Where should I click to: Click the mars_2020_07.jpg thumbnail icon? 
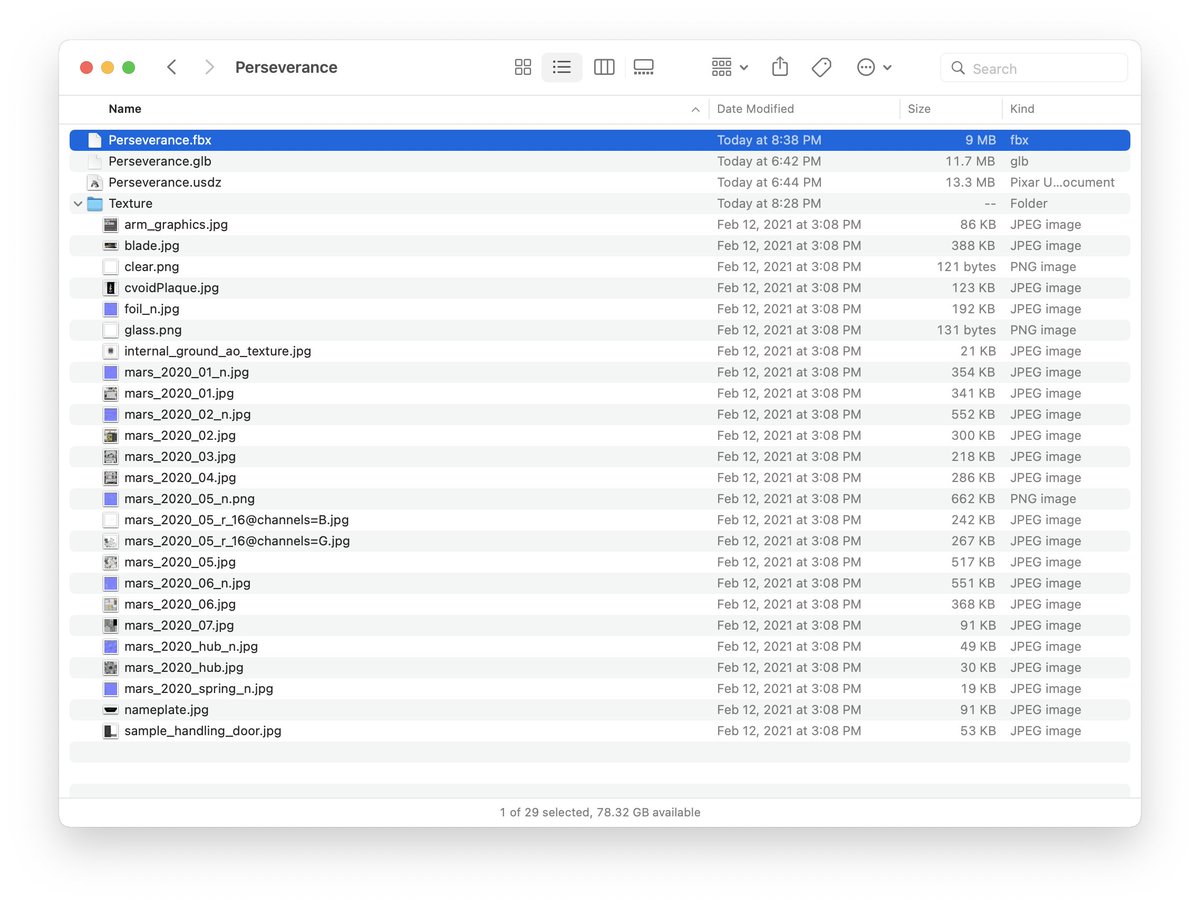point(111,626)
